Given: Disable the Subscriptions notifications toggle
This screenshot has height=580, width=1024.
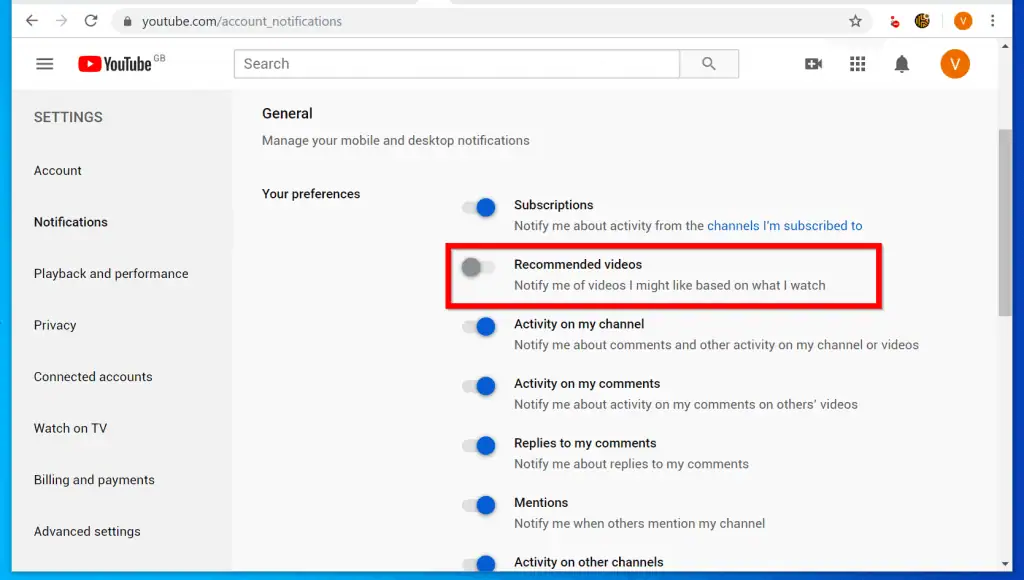Looking at the screenshot, I should (x=479, y=207).
